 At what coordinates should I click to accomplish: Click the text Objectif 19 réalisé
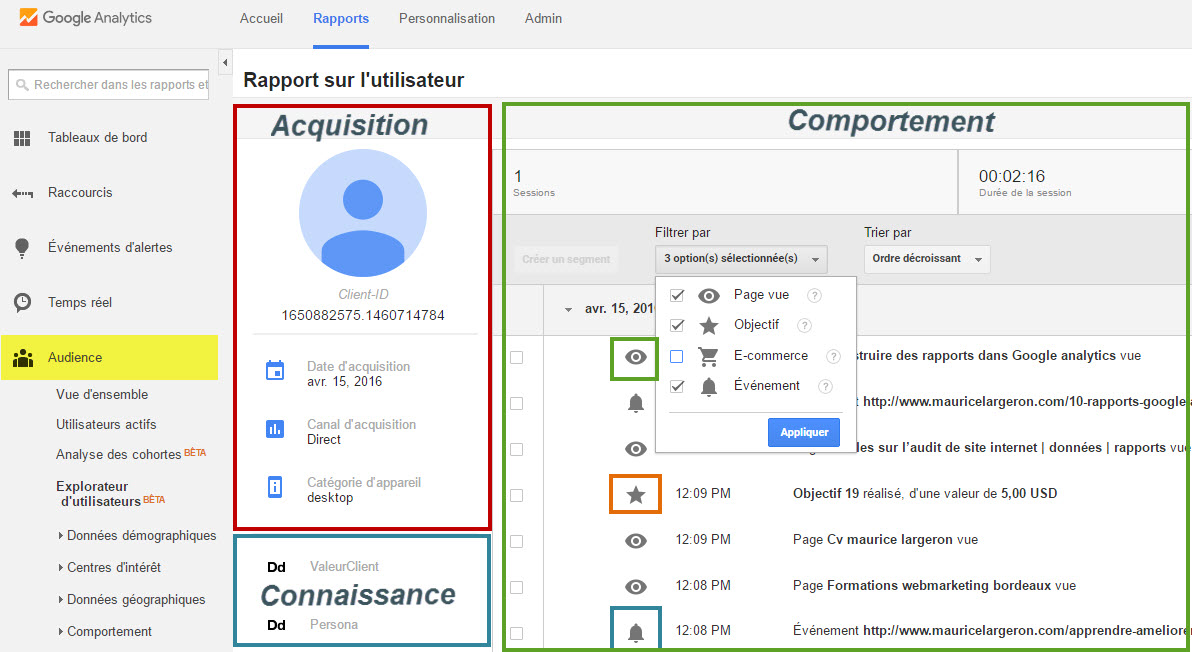click(848, 494)
